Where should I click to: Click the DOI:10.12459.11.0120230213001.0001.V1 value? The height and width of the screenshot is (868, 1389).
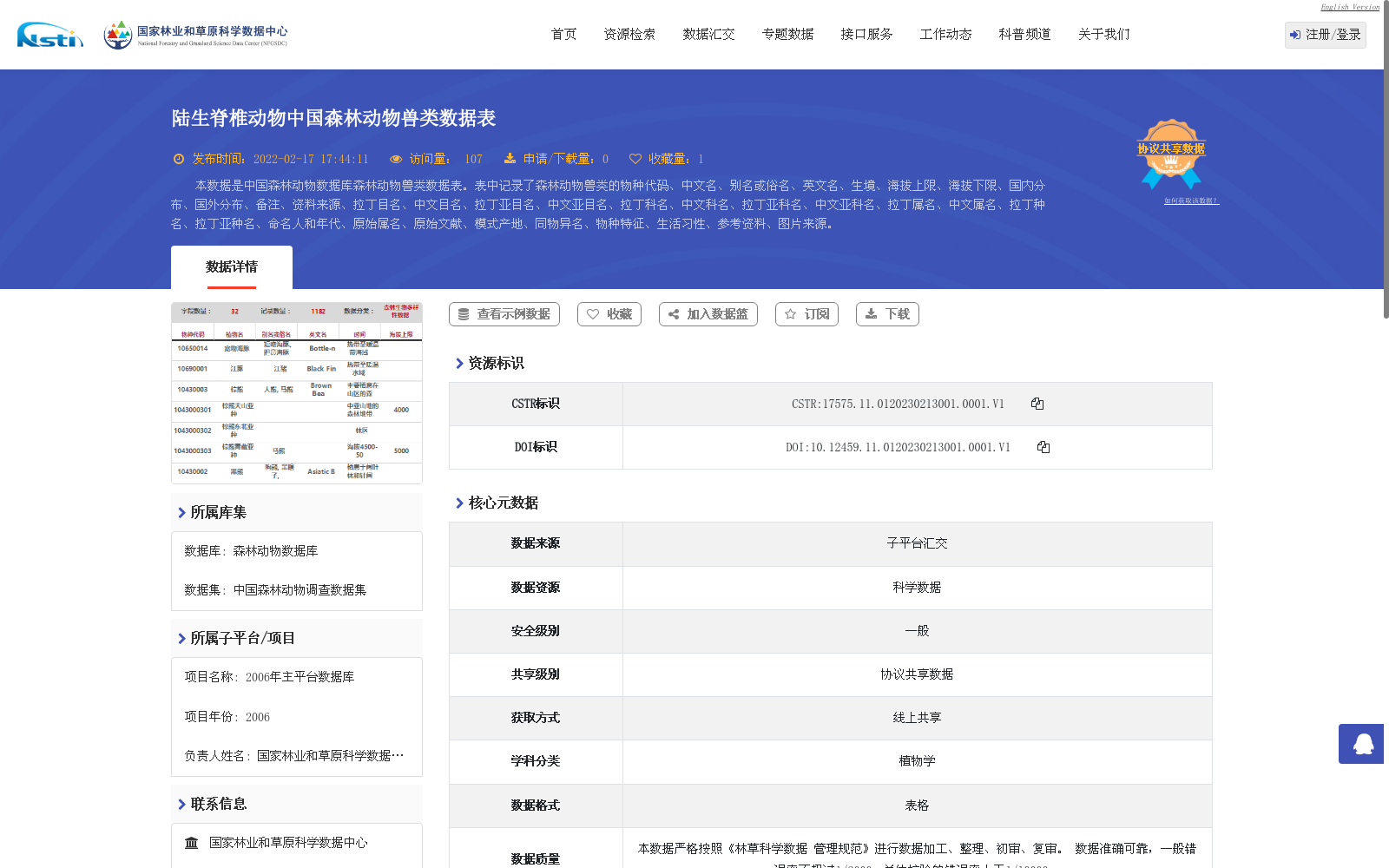click(x=898, y=447)
